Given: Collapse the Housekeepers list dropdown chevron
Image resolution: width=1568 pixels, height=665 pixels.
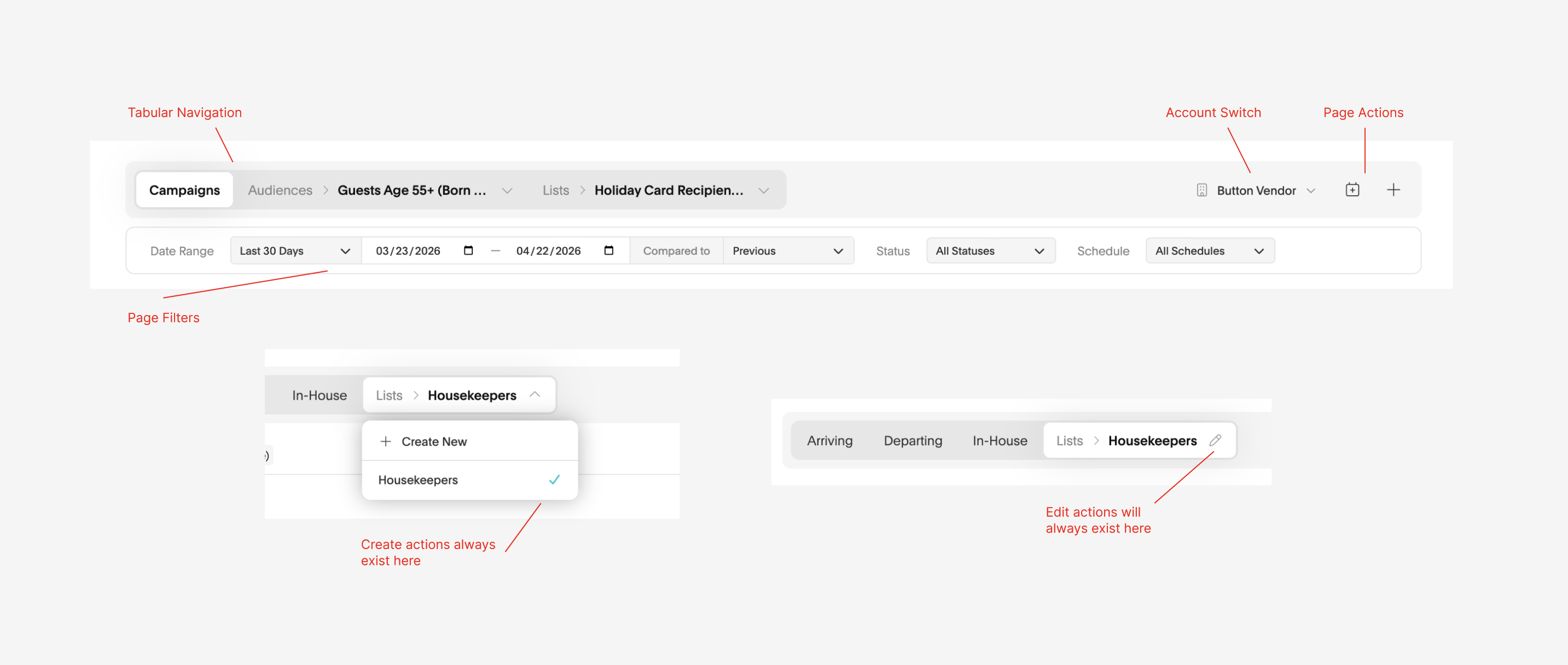Looking at the screenshot, I should coord(535,395).
